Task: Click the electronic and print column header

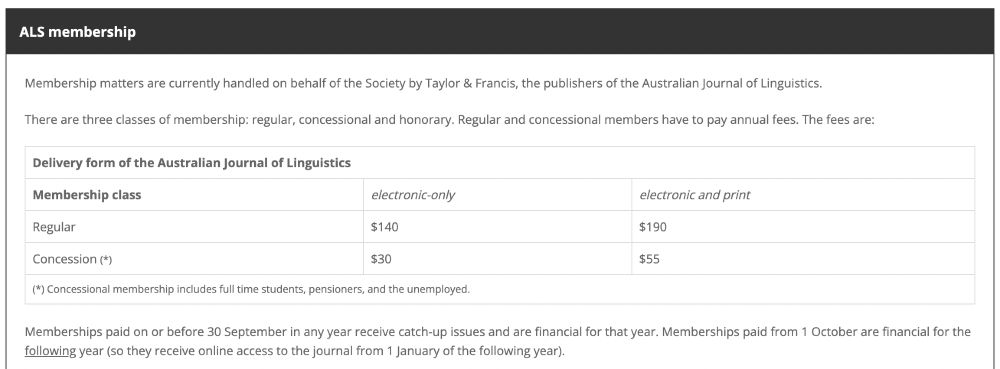Action: [695, 195]
